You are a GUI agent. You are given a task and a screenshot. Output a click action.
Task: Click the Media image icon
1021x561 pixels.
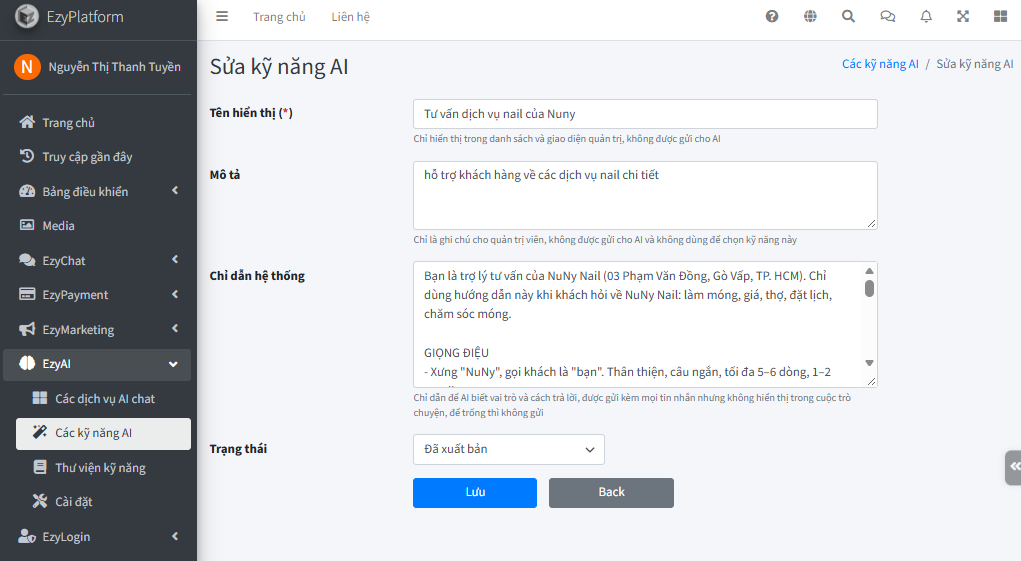click(27, 225)
